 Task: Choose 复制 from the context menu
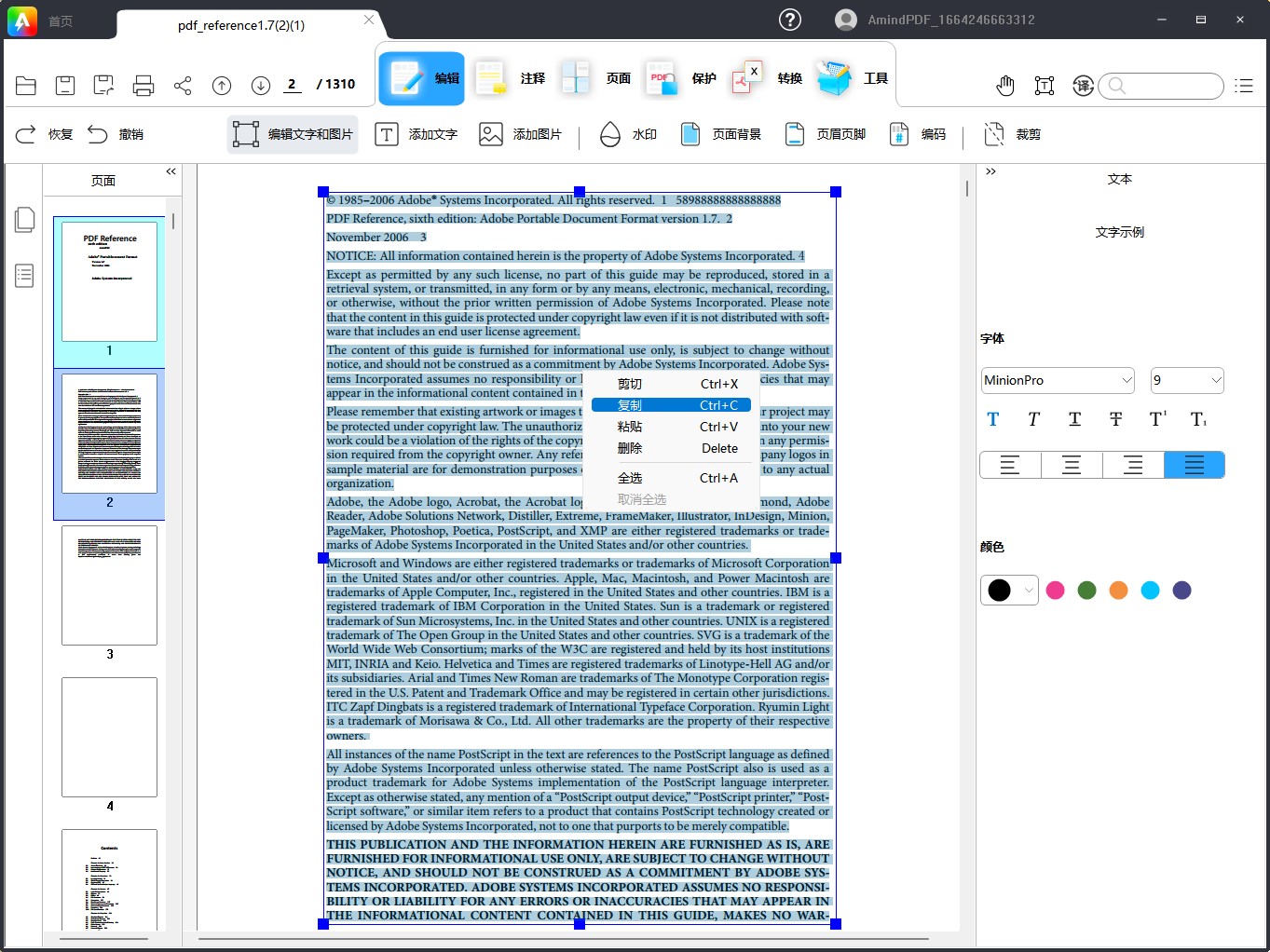(671, 405)
